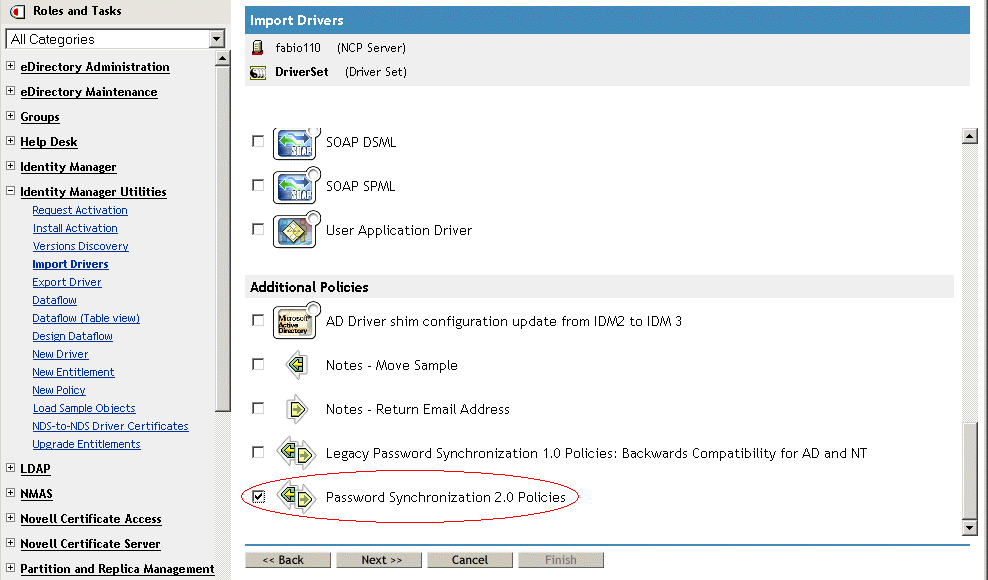The width and height of the screenshot is (988, 580).
Task: Click the User Application Driver icon
Action: 295,230
